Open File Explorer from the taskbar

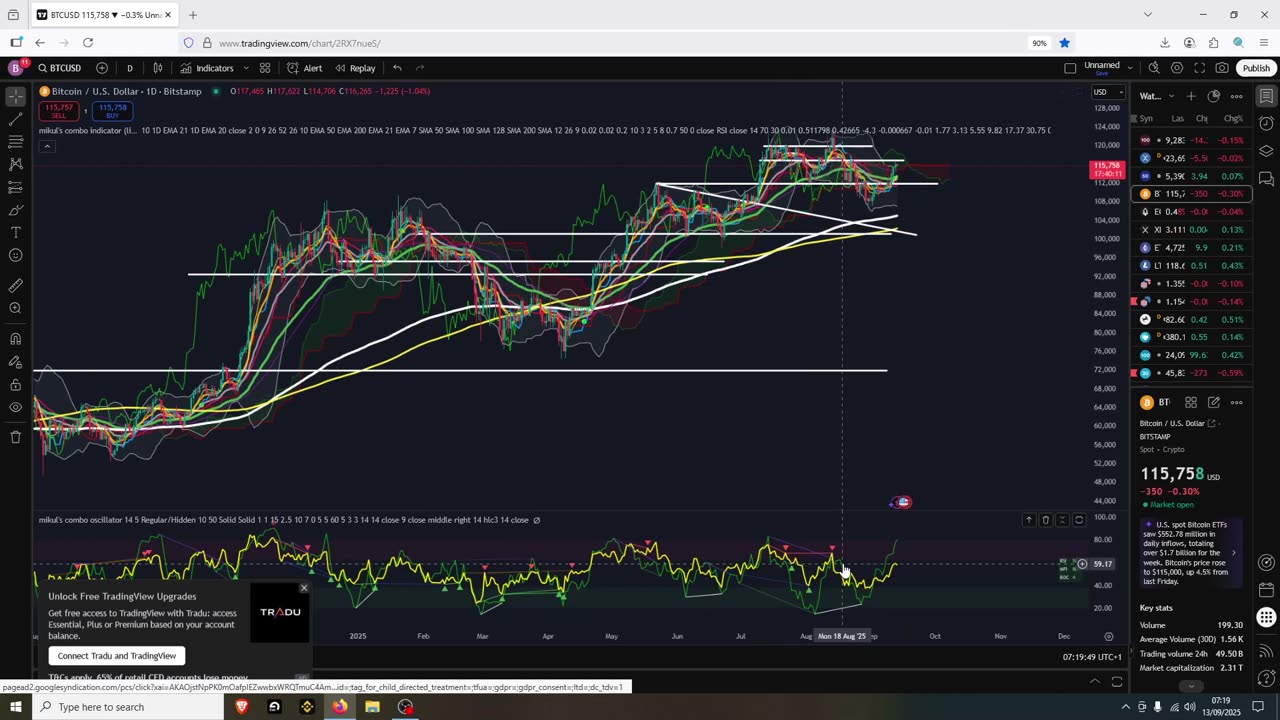pos(372,707)
